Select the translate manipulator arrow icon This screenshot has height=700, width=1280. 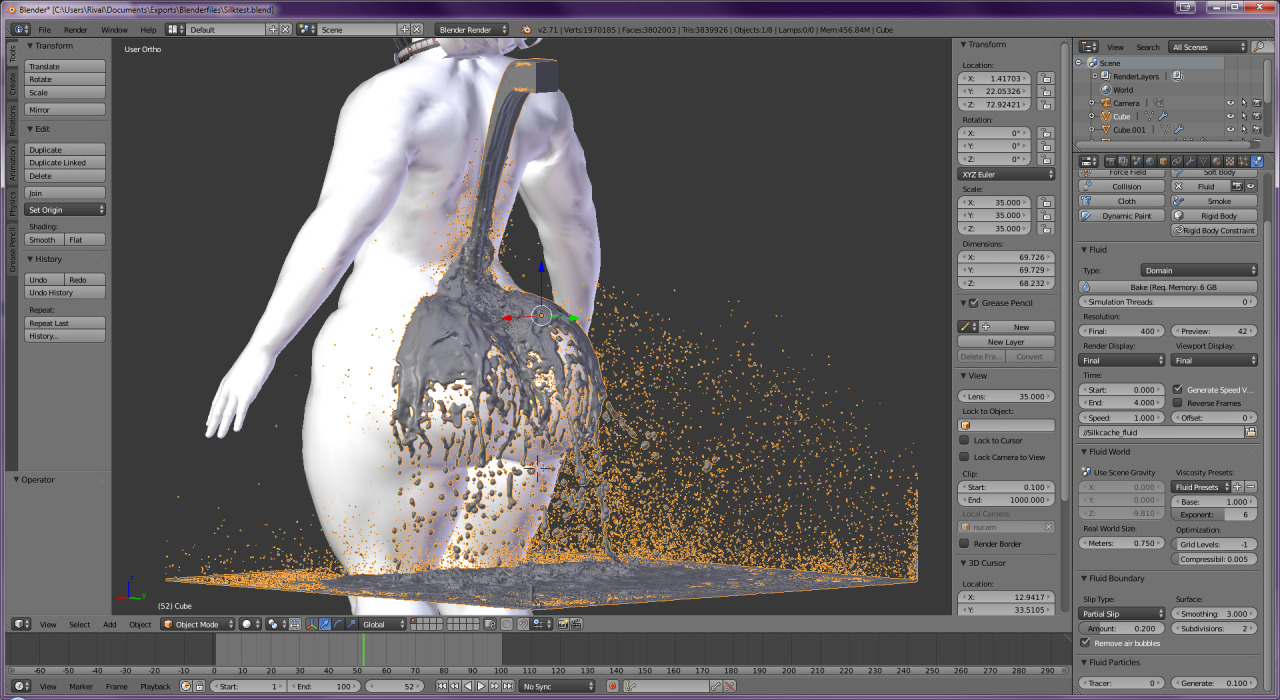point(325,624)
